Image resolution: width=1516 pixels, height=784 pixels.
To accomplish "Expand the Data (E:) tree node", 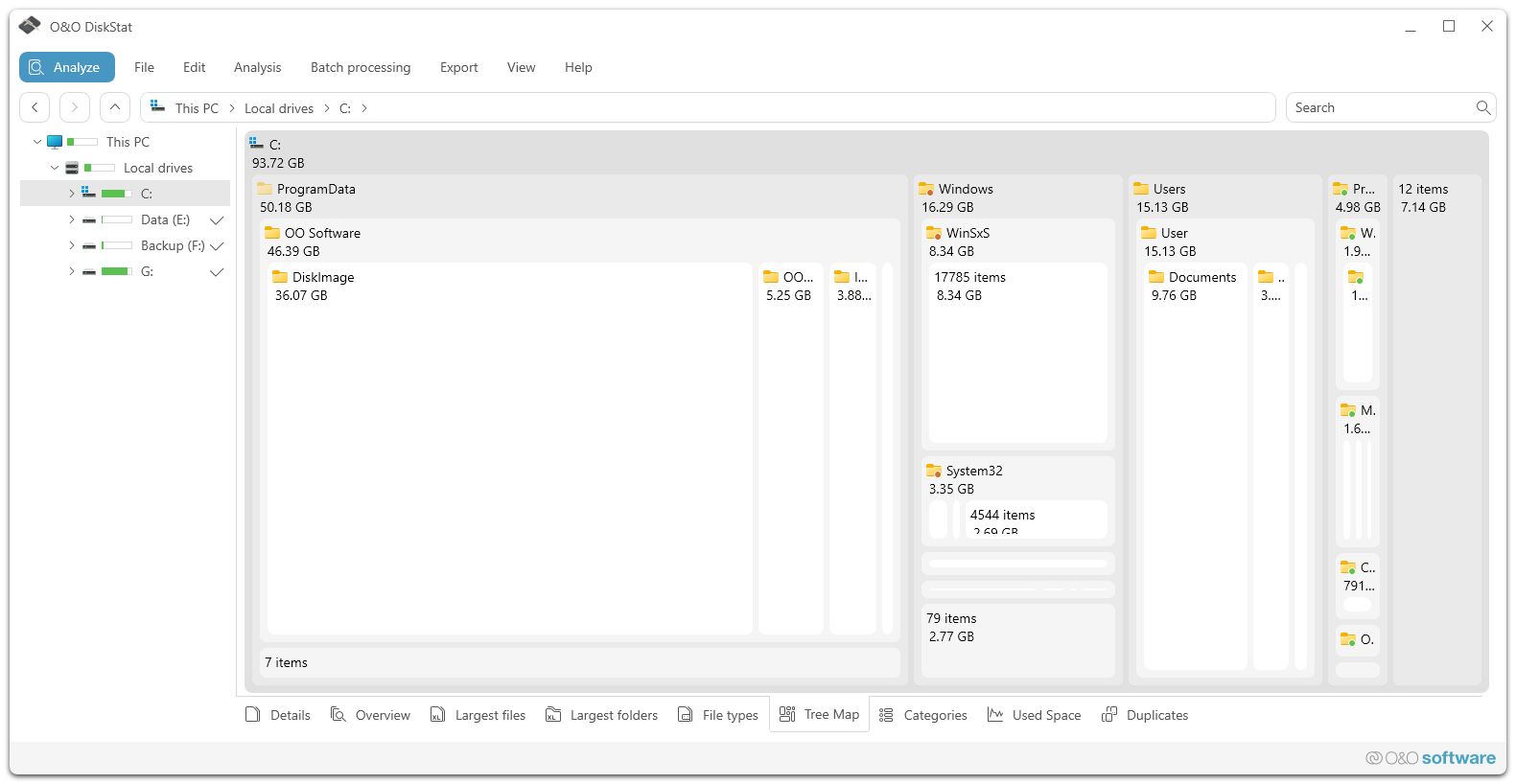I will click(71, 219).
